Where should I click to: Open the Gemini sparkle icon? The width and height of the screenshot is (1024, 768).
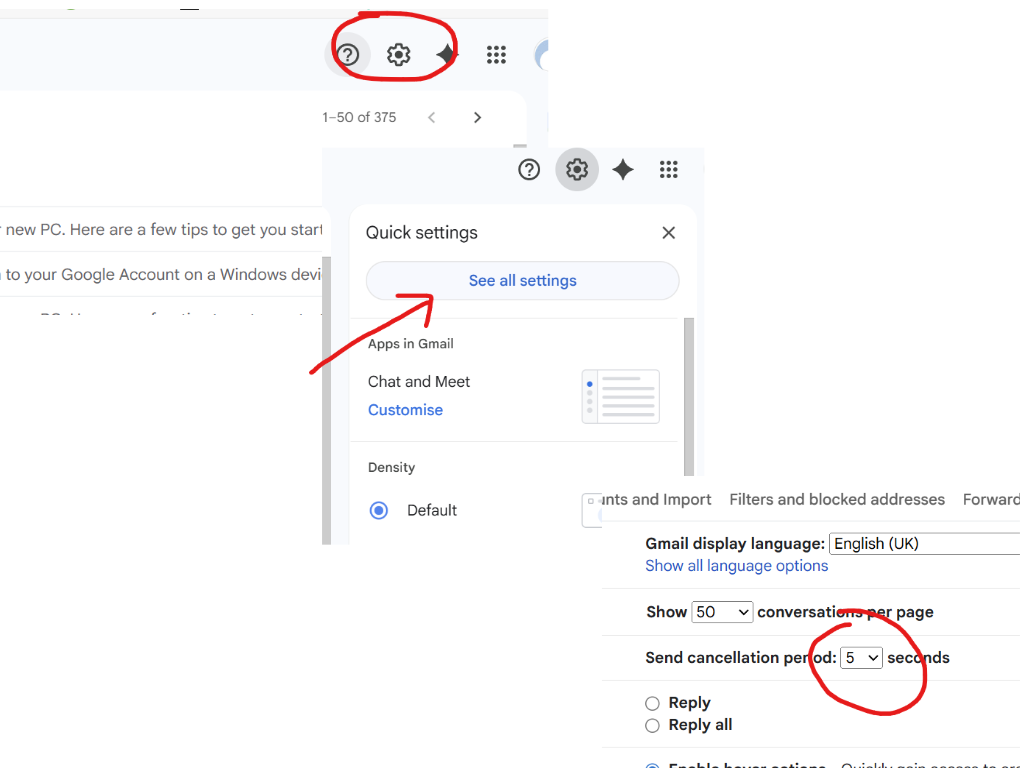point(444,55)
